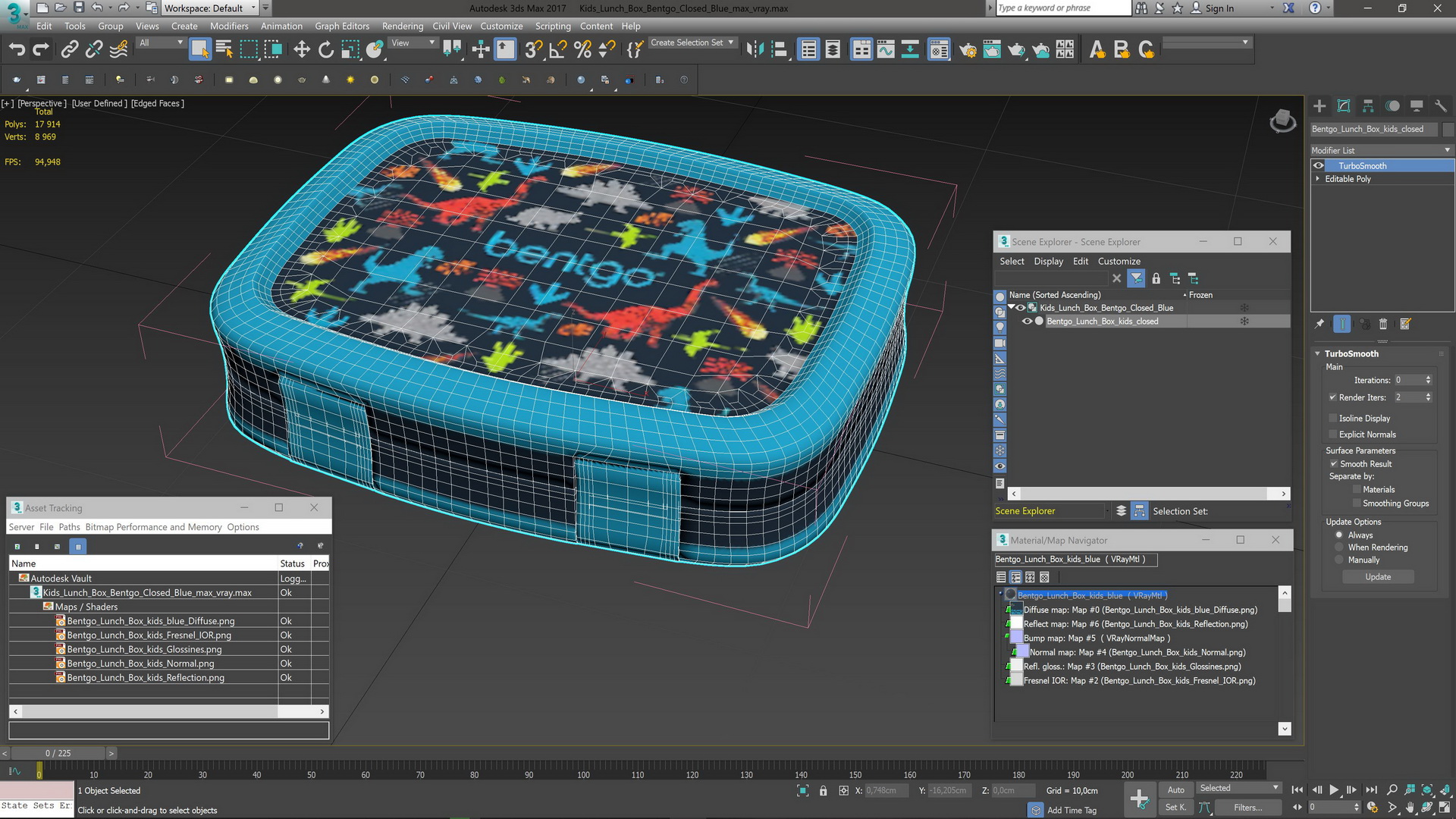
Task: Open the Create Selection Set dropdown
Action: point(692,42)
